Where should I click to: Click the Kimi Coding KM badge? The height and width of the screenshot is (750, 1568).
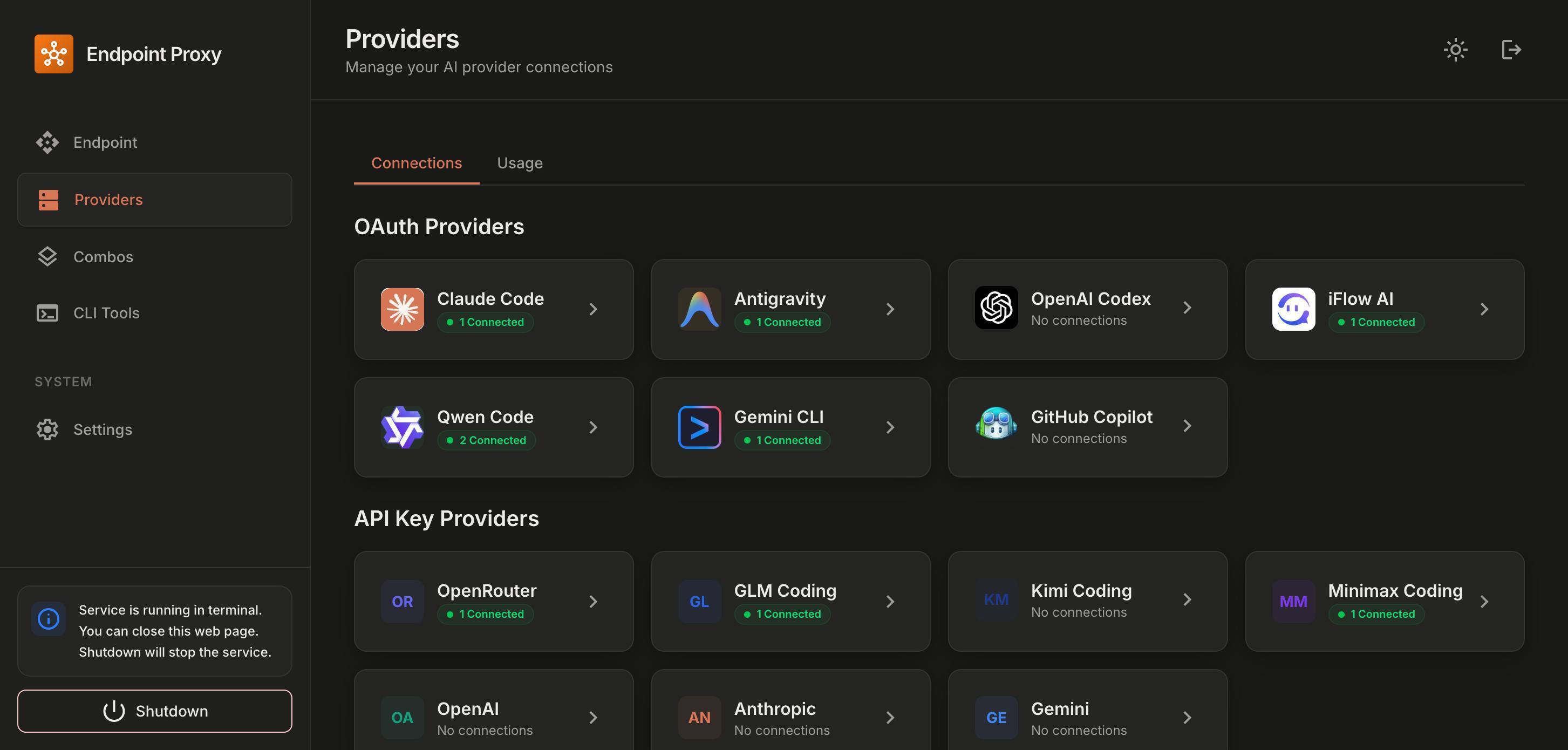996,600
